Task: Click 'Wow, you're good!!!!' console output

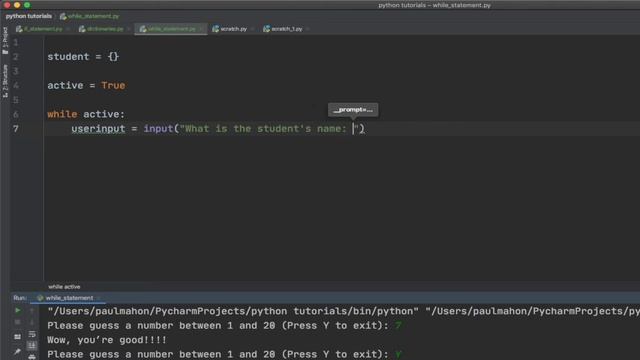Action: (107, 340)
